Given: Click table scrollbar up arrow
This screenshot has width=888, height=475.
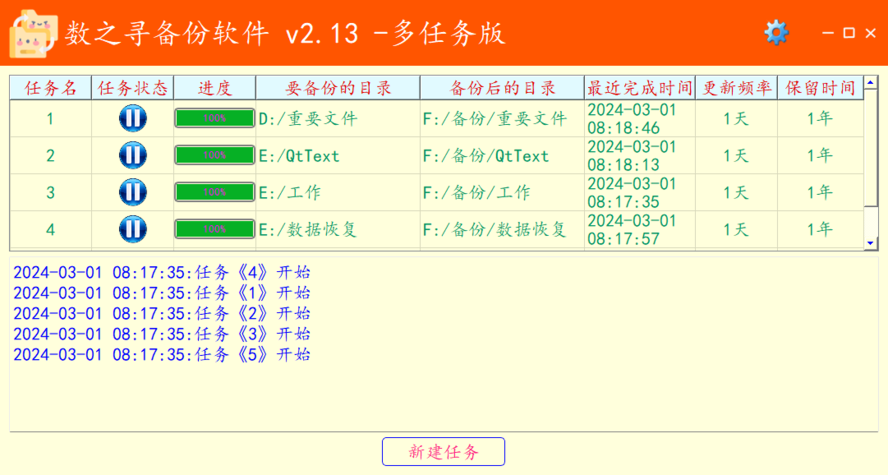Looking at the screenshot, I should pyautogui.click(x=870, y=83).
